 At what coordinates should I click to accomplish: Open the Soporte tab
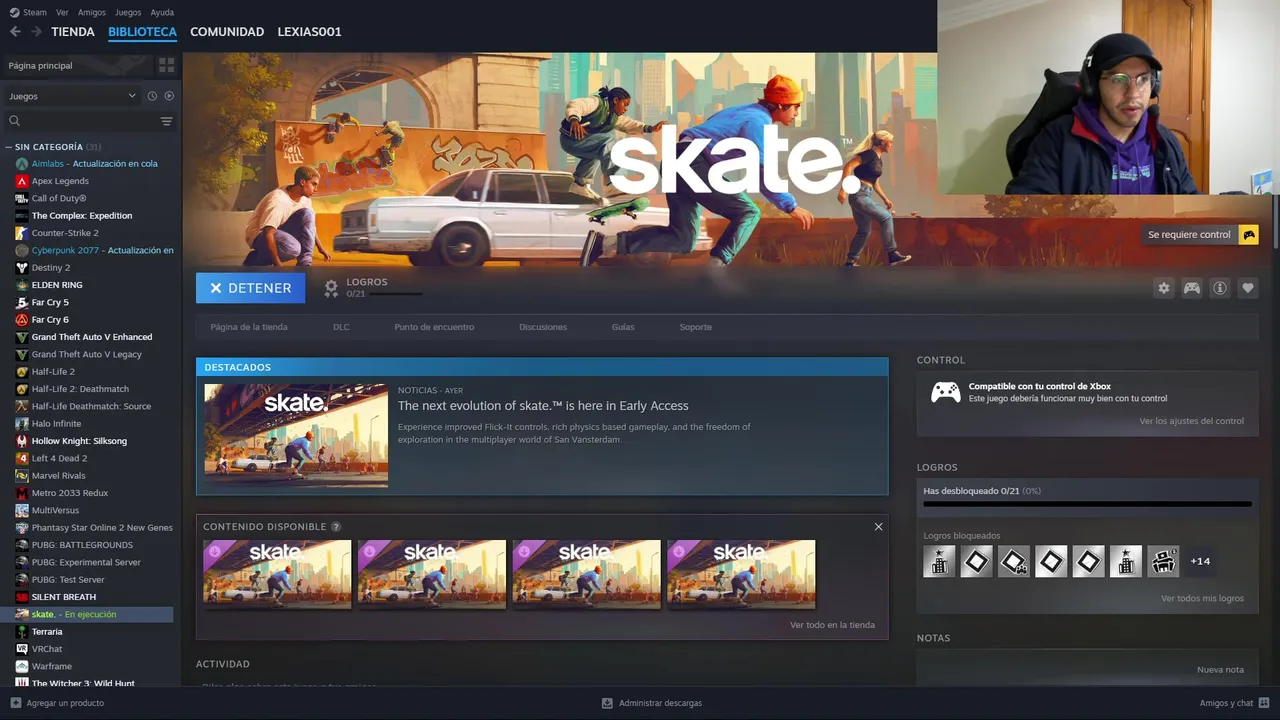pos(696,327)
